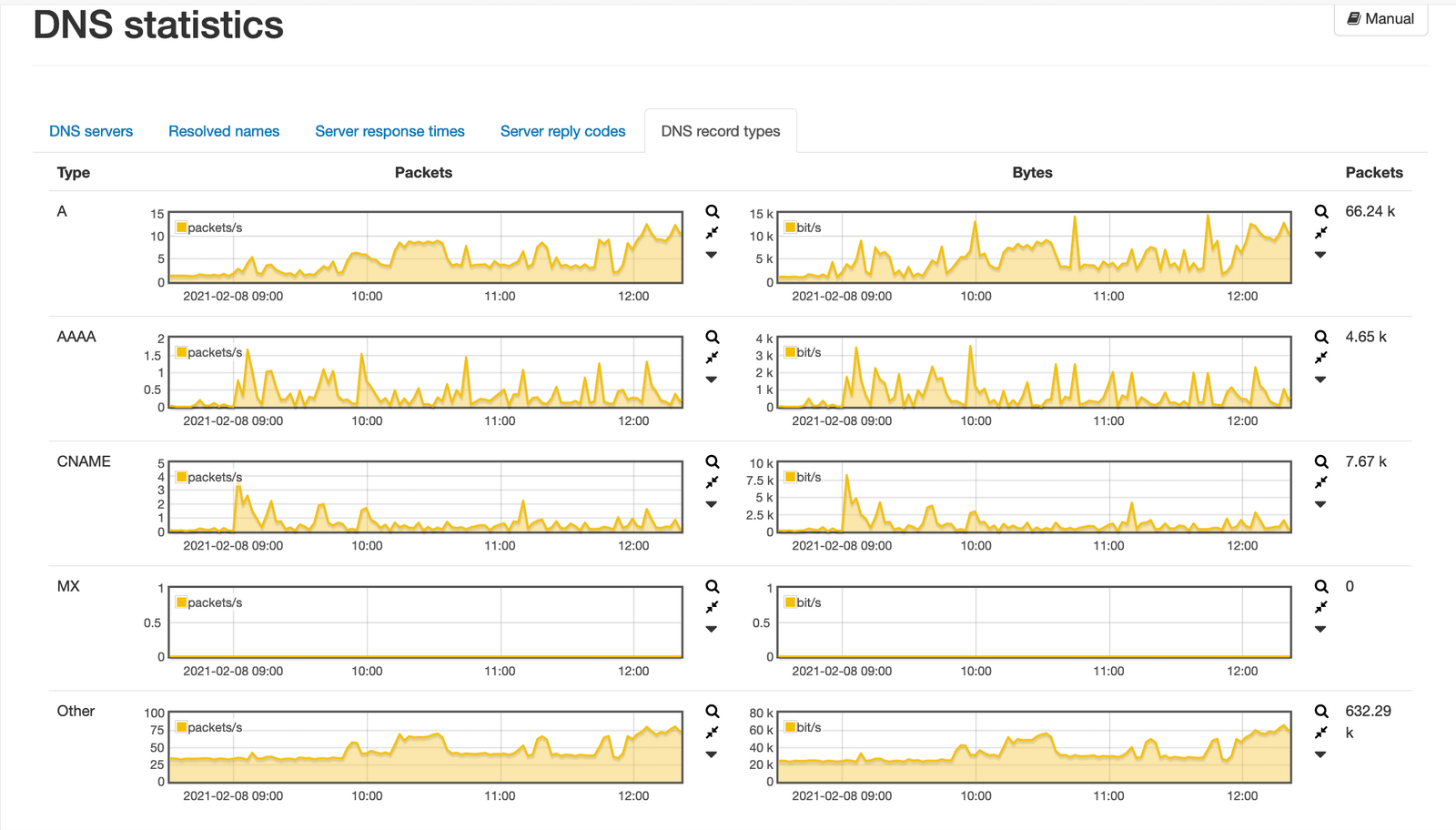Click the collapse arrows icon for AAAA packets graph

click(713, 358)
